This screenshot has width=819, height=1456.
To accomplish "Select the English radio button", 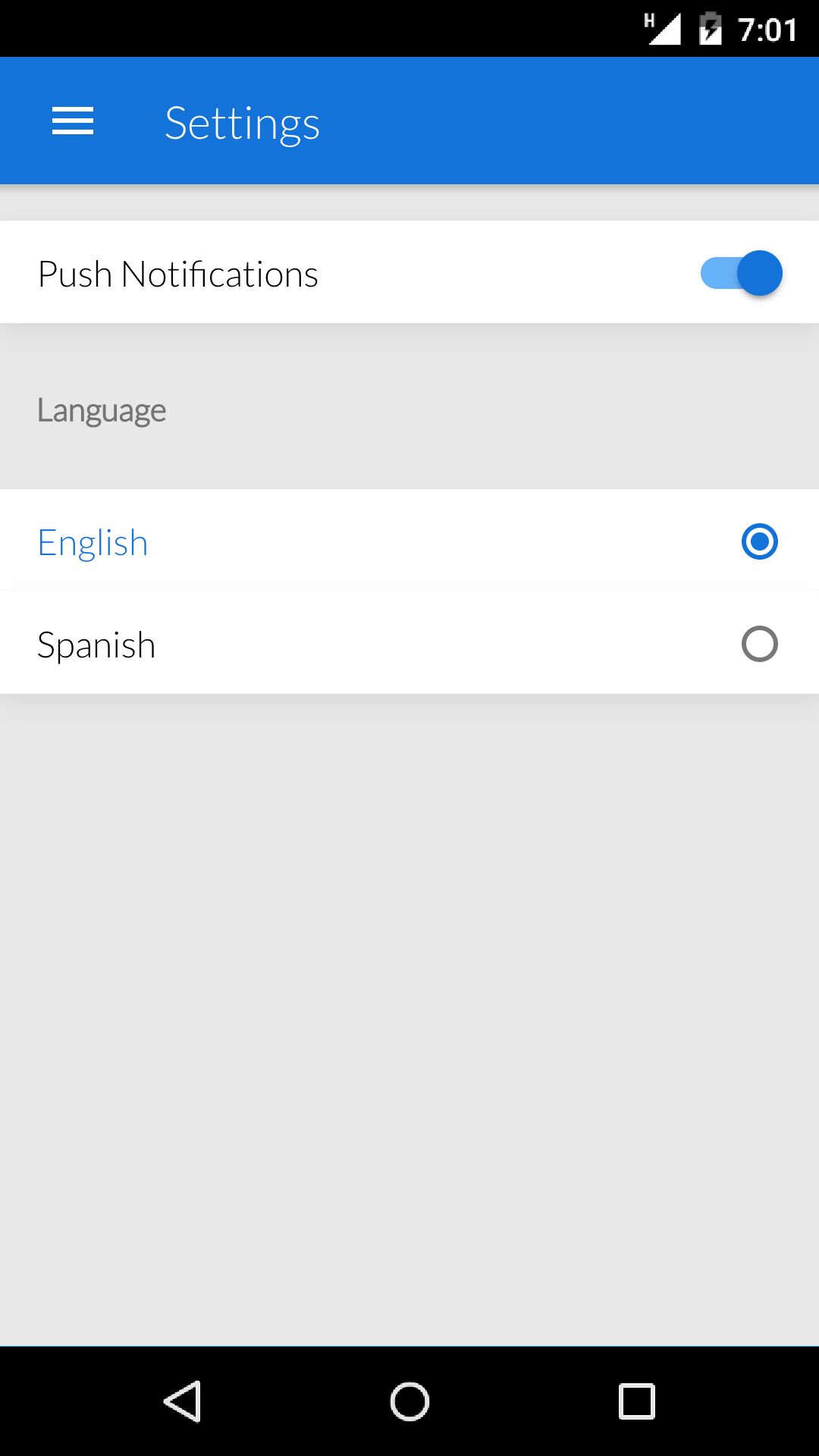I will coord(759,542).
